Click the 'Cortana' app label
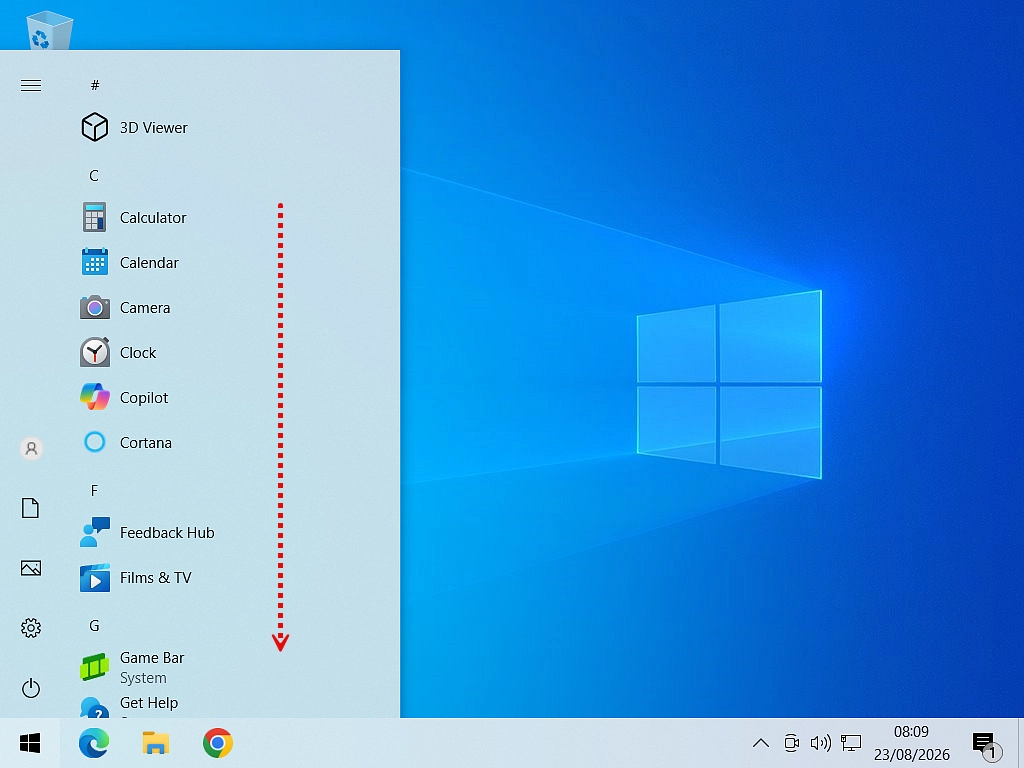 click(x=146, y=443)
